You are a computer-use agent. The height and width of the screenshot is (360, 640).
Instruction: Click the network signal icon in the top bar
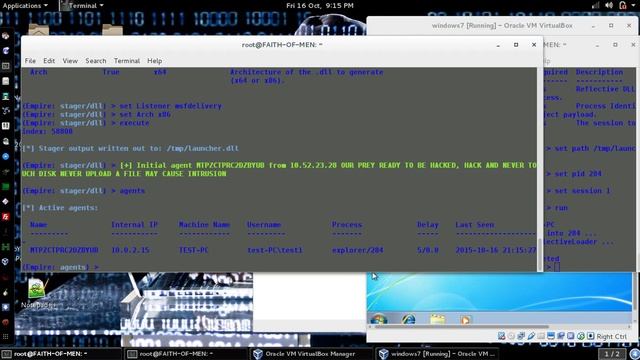click(x=596, y=5)
